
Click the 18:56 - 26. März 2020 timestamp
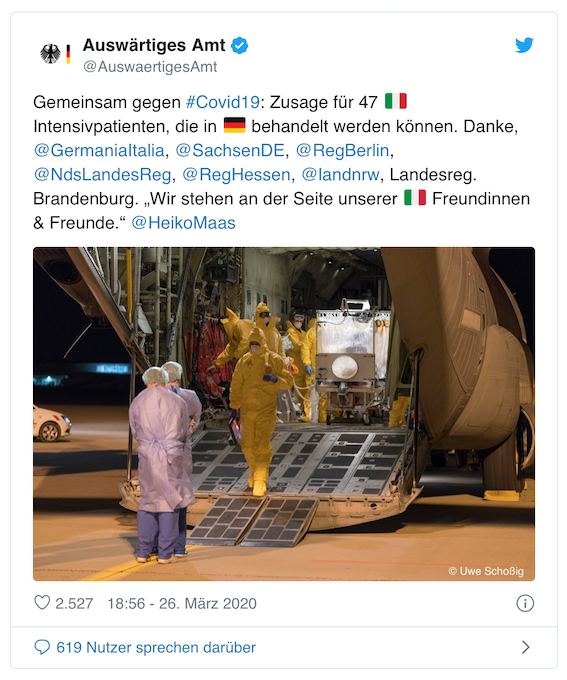pyautogui.click(x=182, y=603)
